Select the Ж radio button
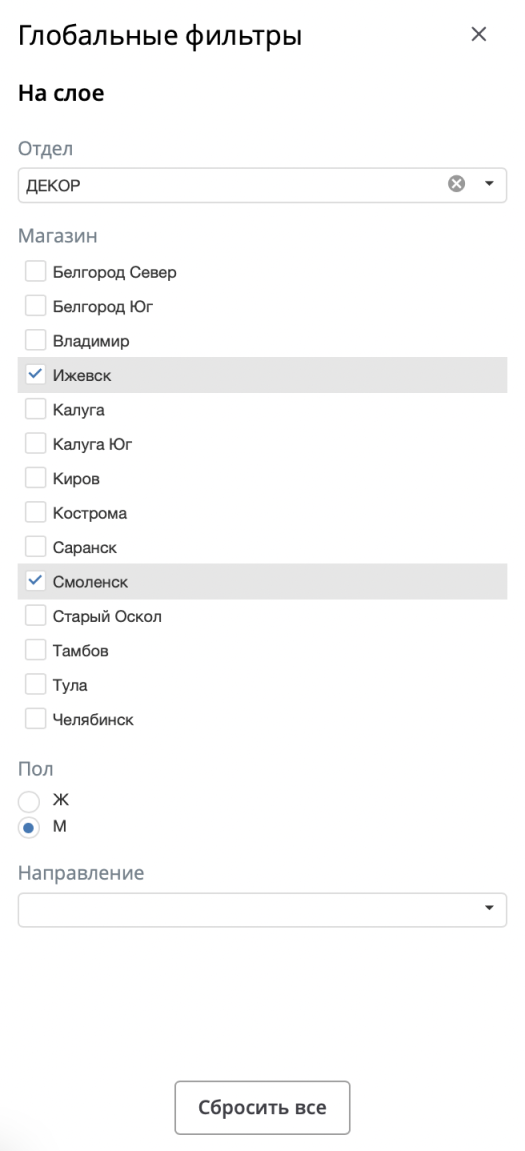 pos(29,802)
